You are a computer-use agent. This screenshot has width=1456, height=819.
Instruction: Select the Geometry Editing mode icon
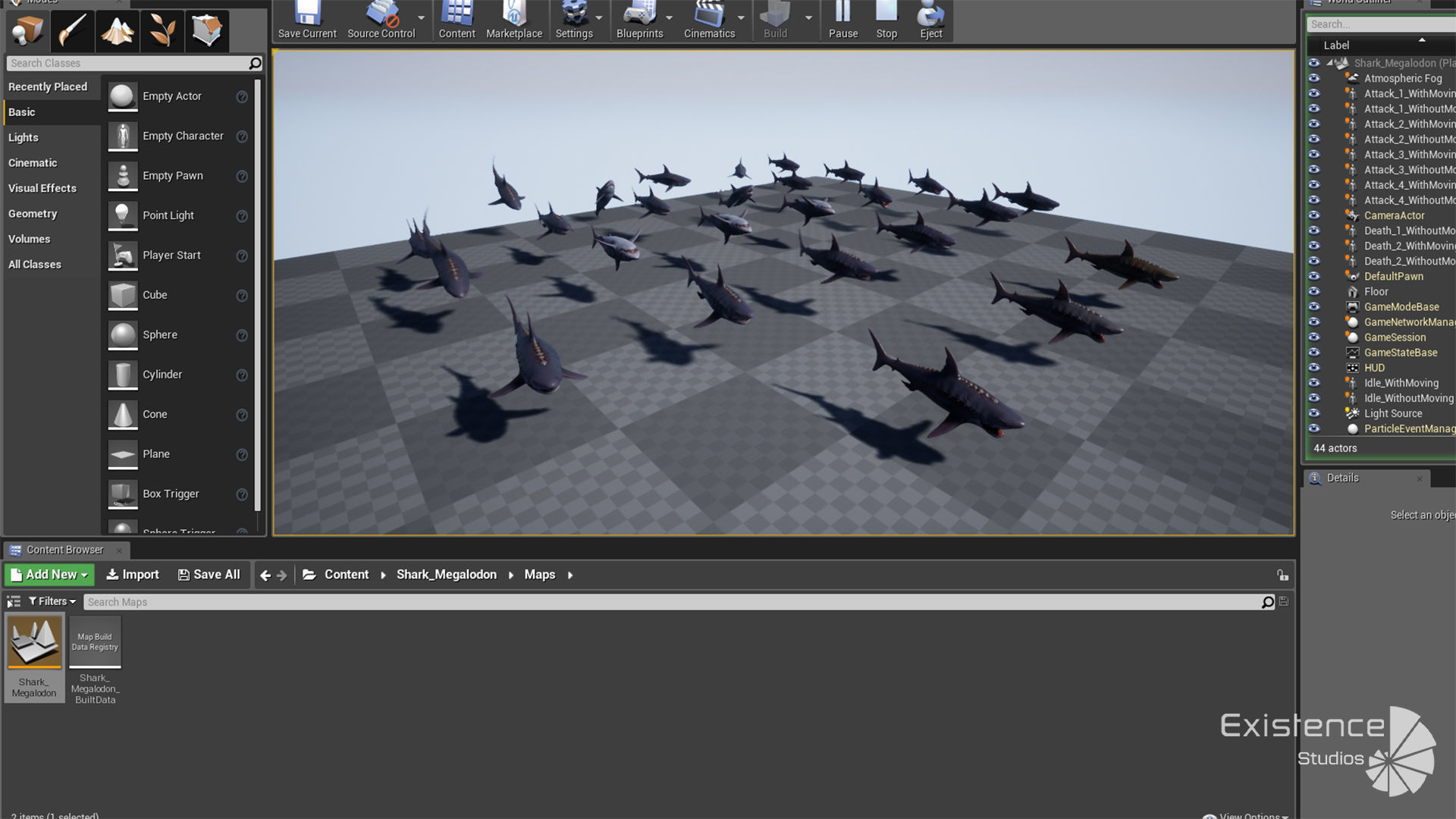click(206, 31)
